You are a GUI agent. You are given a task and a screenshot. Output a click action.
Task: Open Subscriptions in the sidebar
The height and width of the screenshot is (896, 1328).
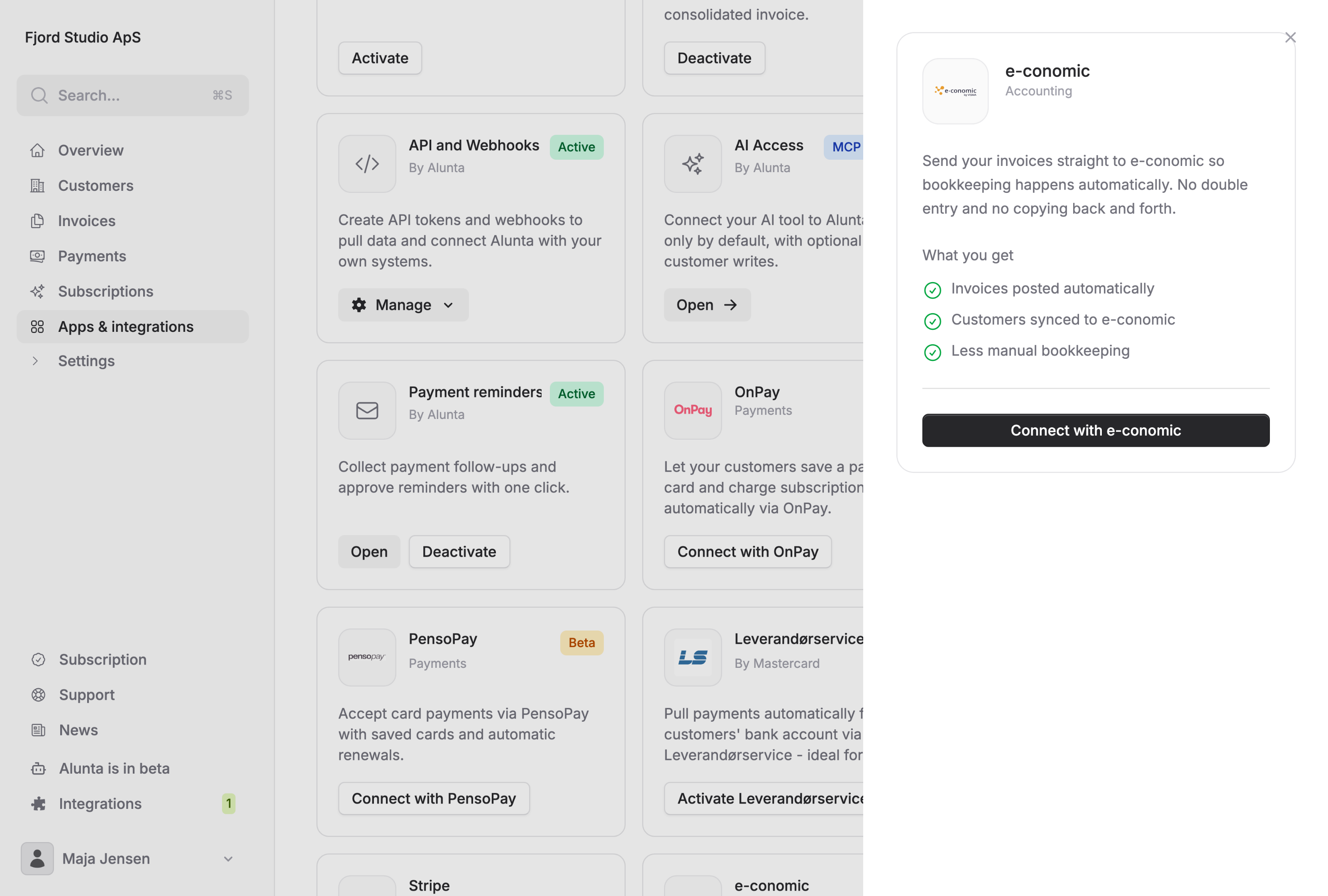pyautogui.click(x=132, y=291)
